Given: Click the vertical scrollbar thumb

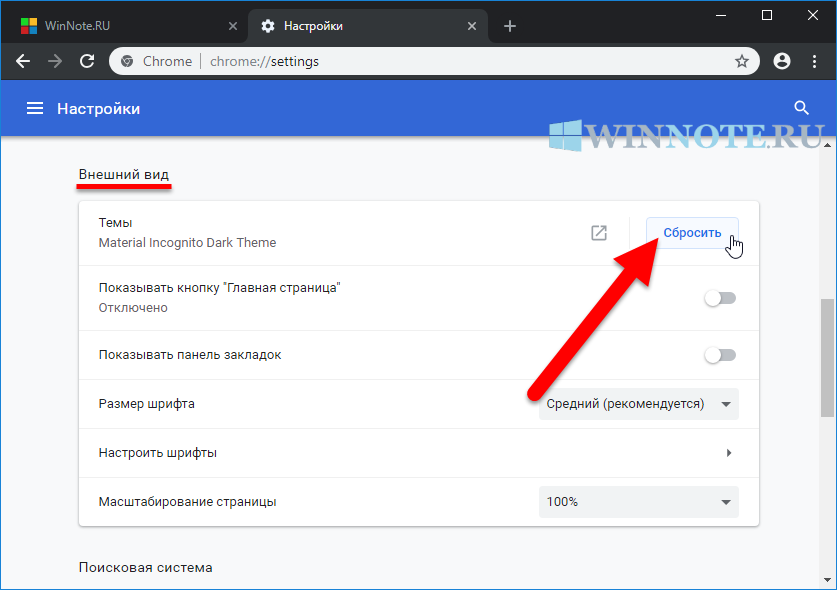Looking at the screenshot, I should pyautogui.click(x=827, y=358).
